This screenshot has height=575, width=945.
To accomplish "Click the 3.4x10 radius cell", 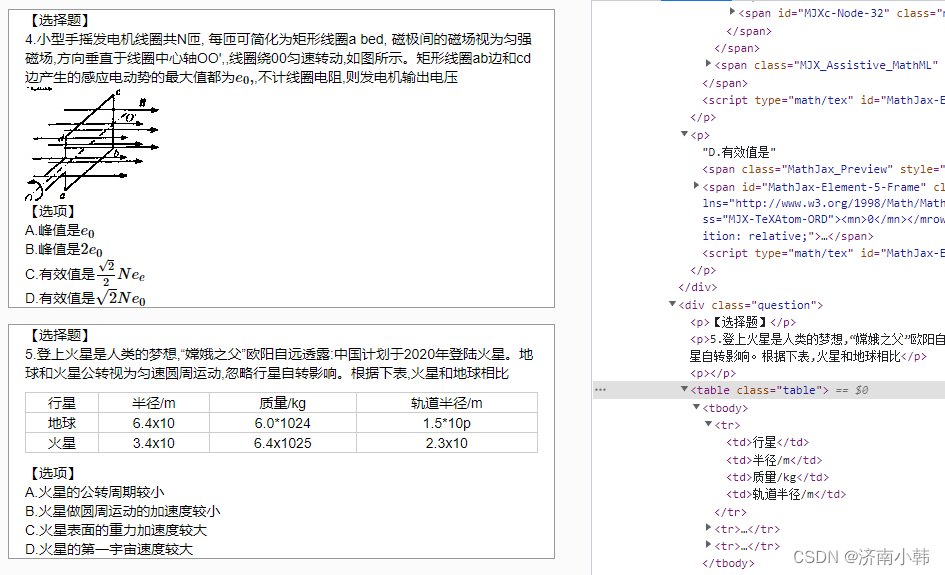I will pyautogui.click(x=154, y=443).
